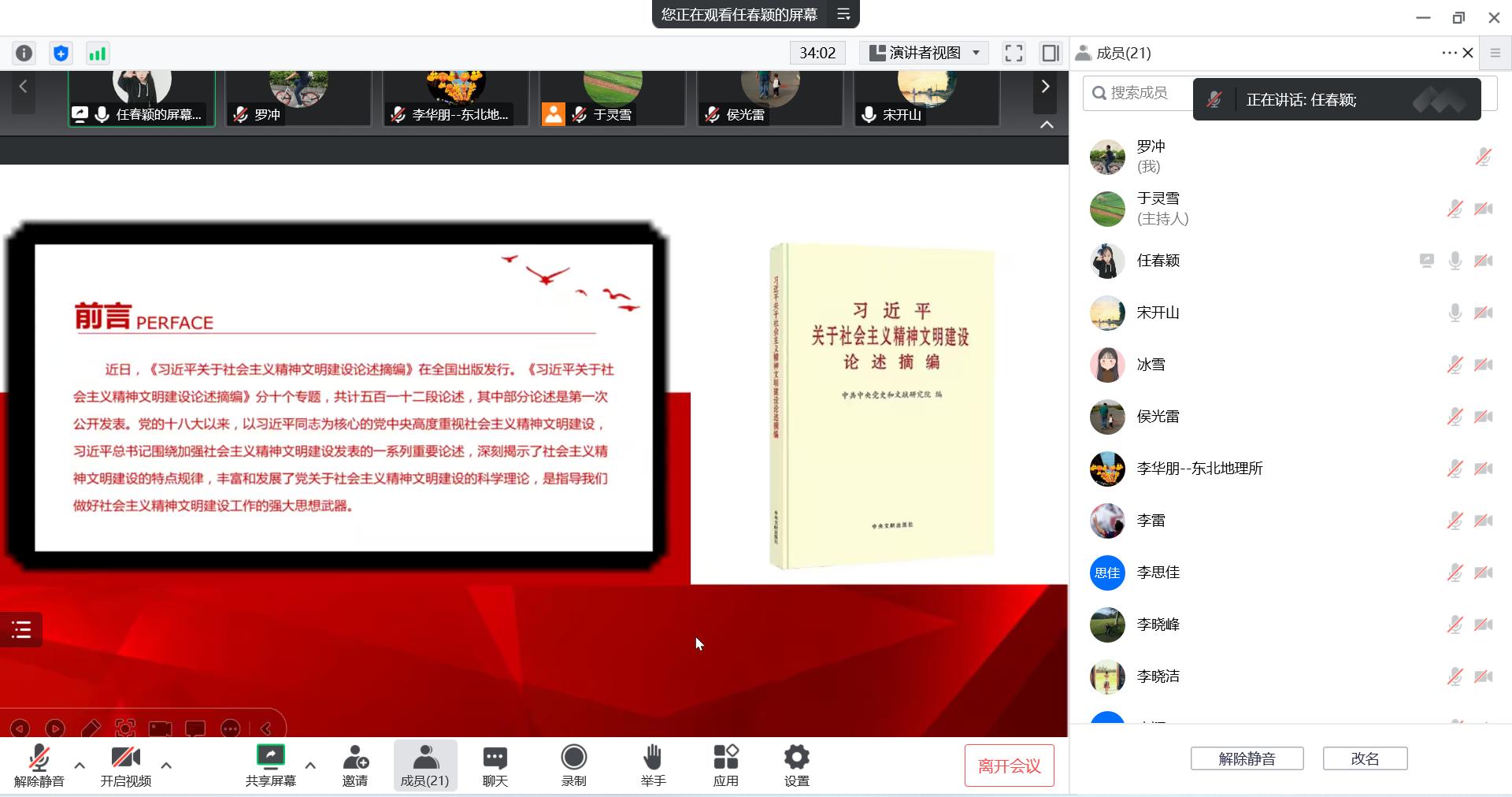Raise hand with 举手 icon
The height and width of the screenshot is (797, 1512).
[x=653, y=765]
